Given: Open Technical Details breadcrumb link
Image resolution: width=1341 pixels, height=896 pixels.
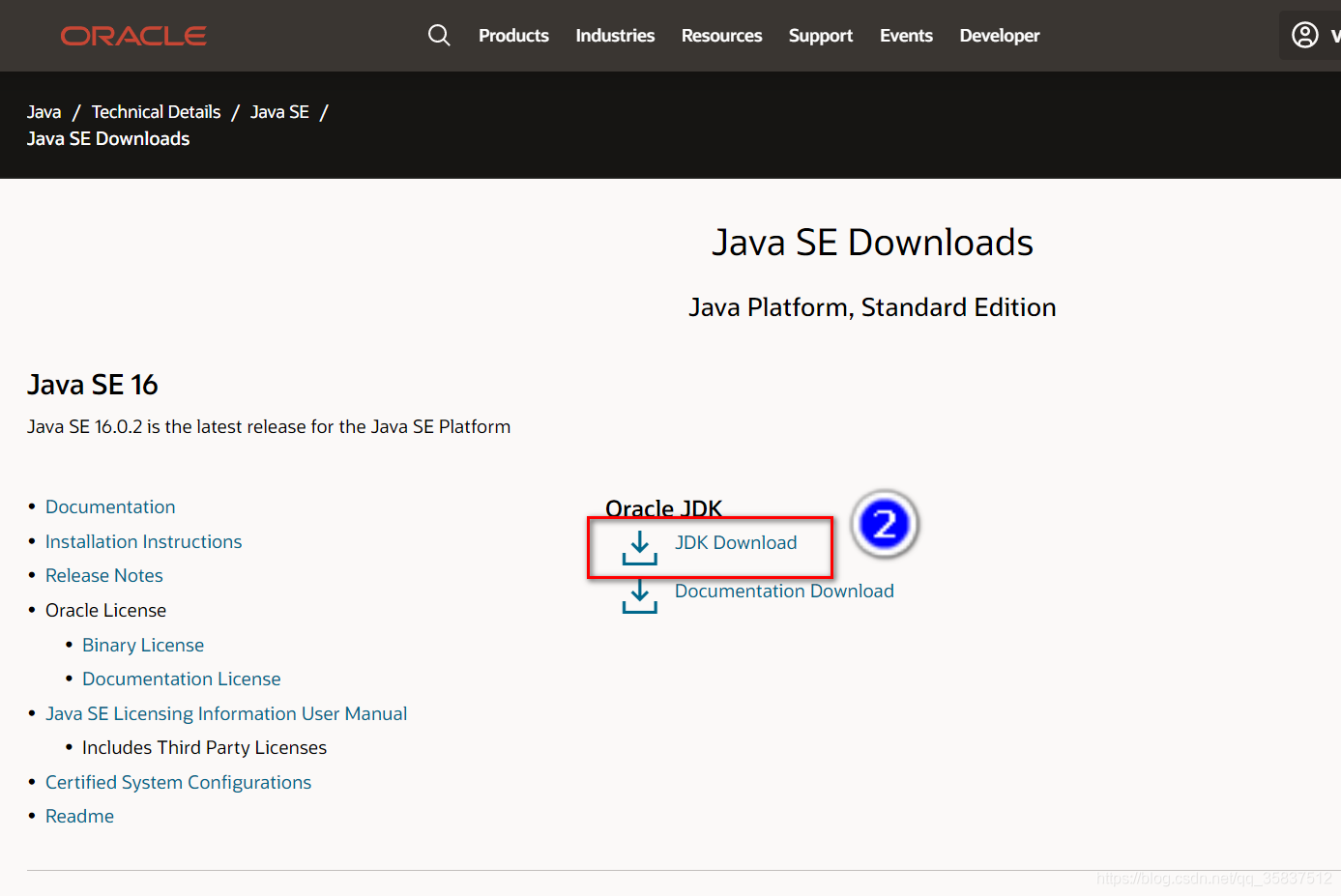Looking at the screenshot, I should (x=156, y=111).
